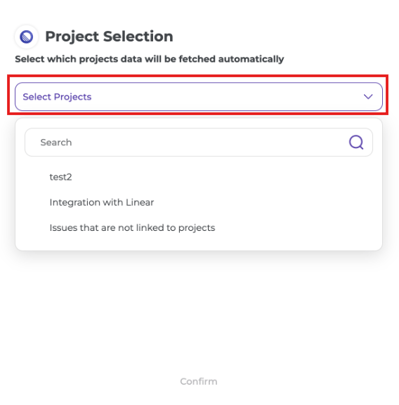Open the Select Projects dropdown
Screen dimensions: 399x405
pos(199,97)
